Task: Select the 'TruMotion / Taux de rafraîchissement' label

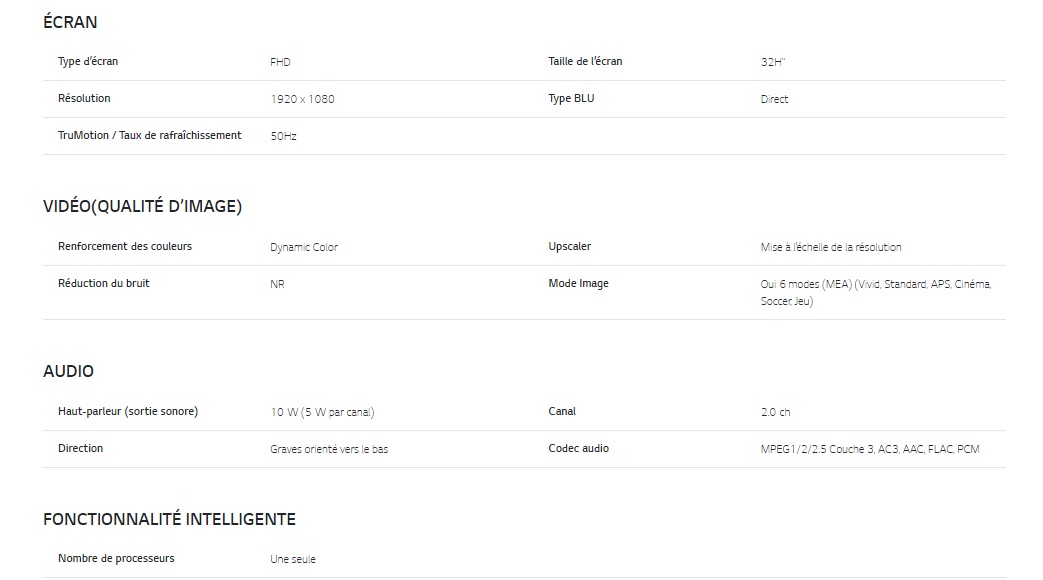Action: tap(149, 136)
